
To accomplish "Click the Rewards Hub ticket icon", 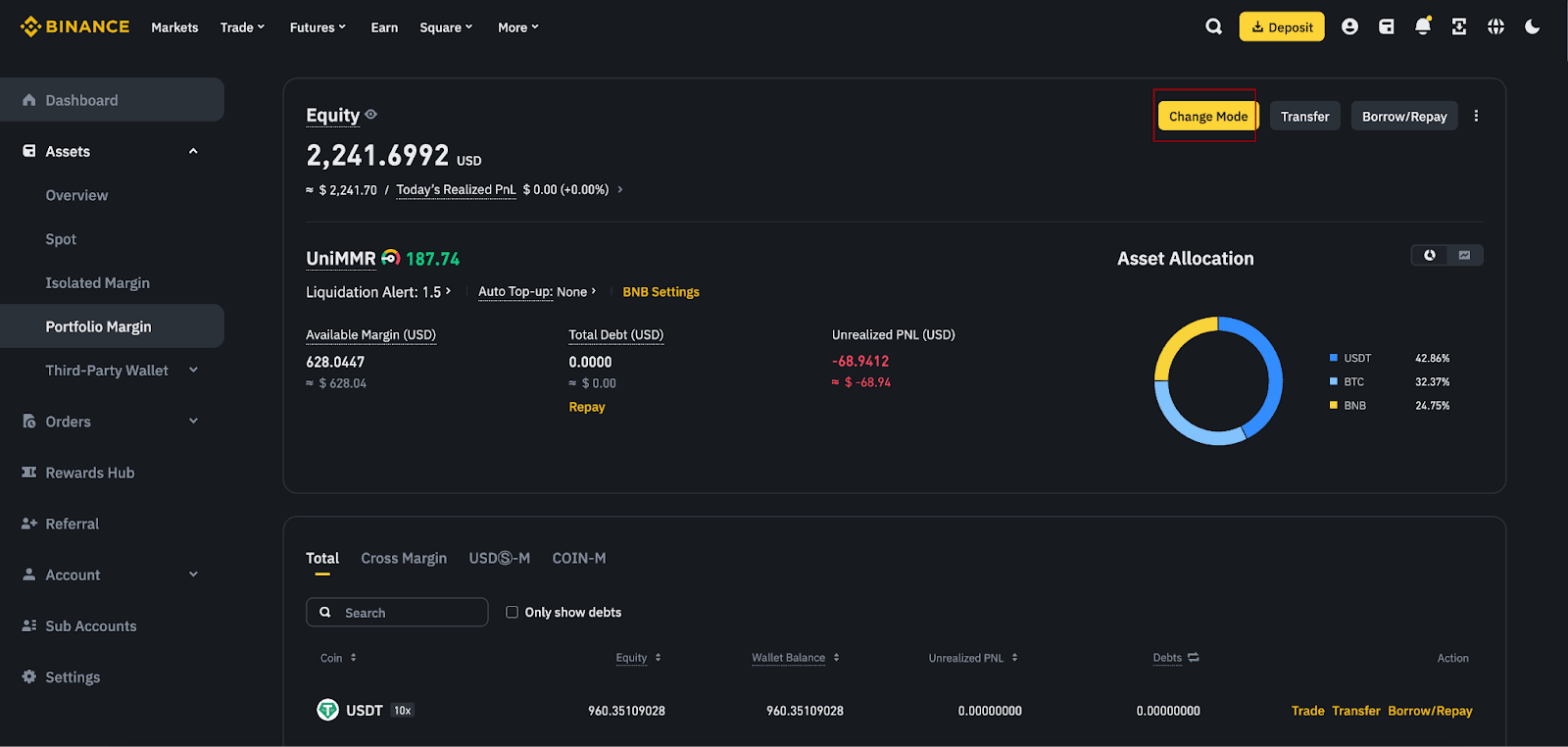I will (29, 473).
